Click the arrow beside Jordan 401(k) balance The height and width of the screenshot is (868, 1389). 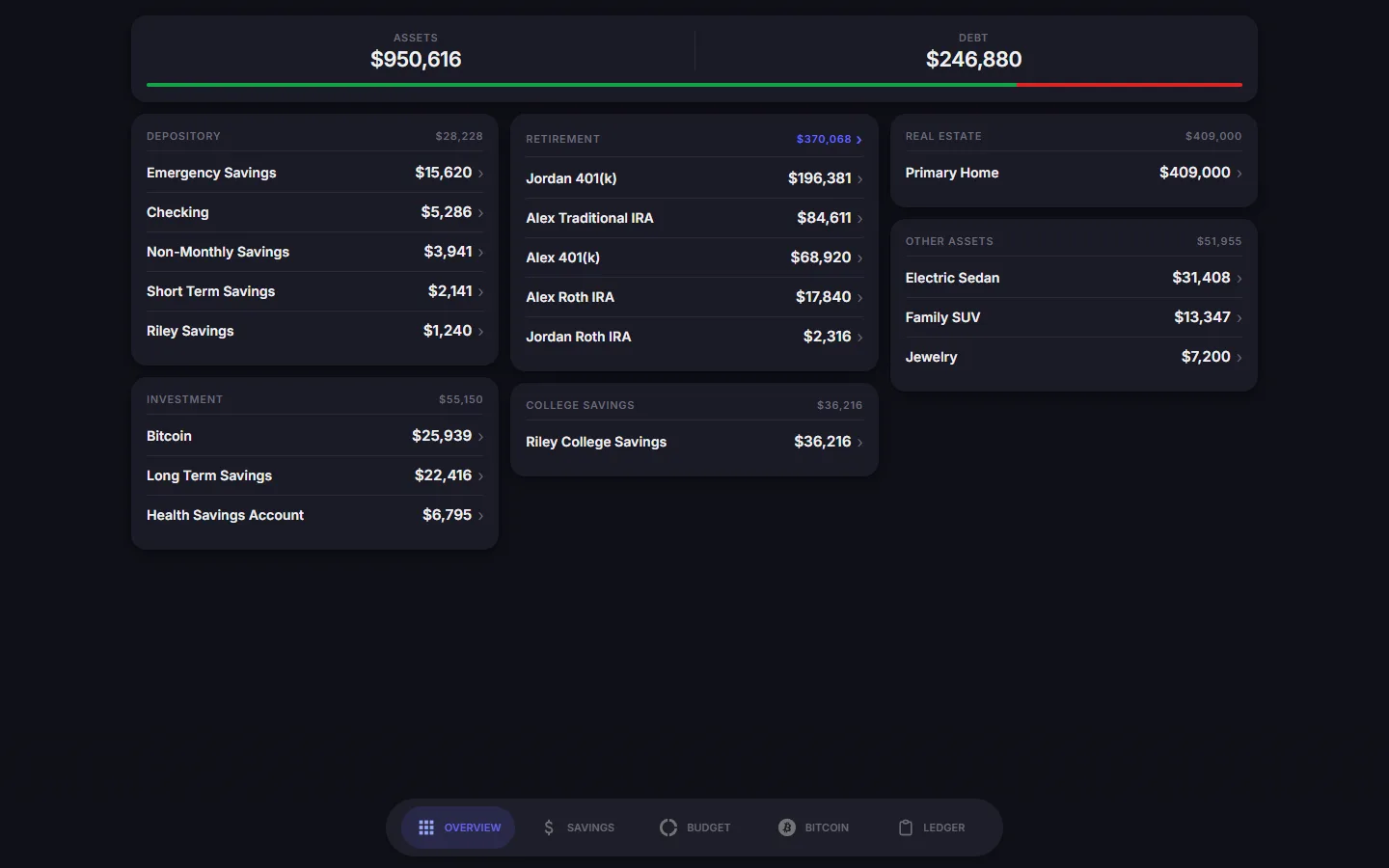859,179
